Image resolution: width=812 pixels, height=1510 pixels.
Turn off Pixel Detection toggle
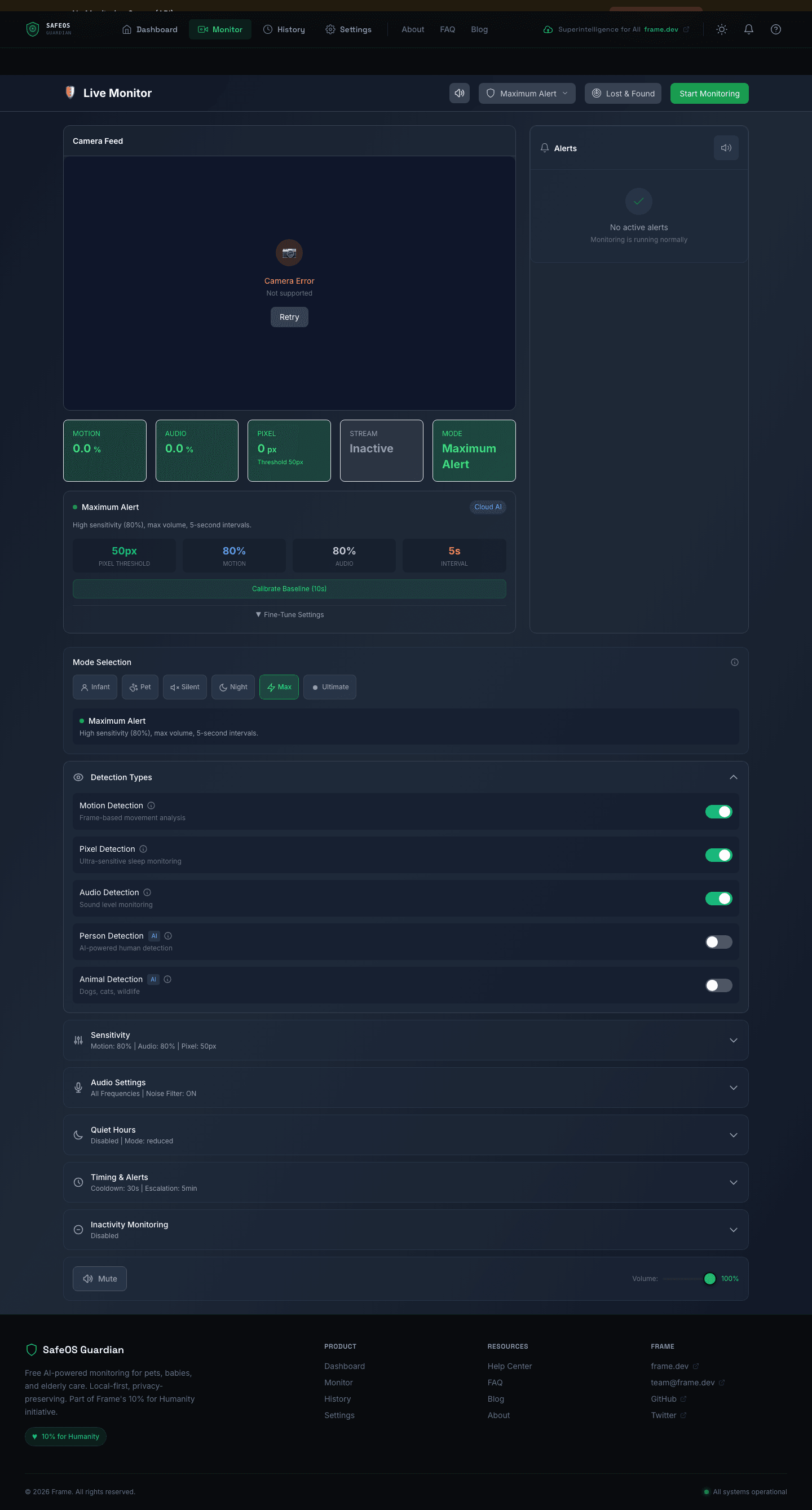click(718, 855)
